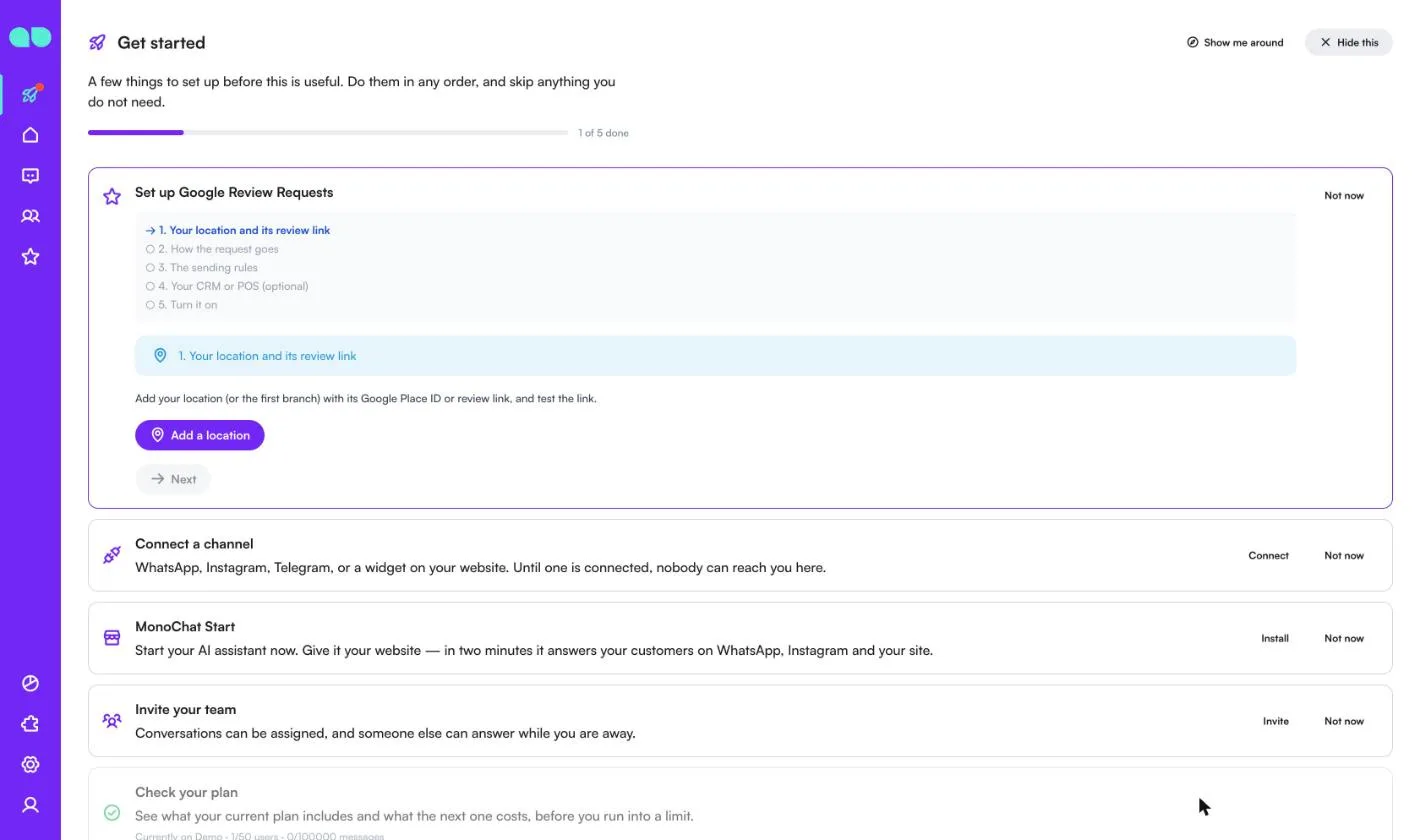Click the storefront icon of MonoChat Start

click(x=112, y=637)
